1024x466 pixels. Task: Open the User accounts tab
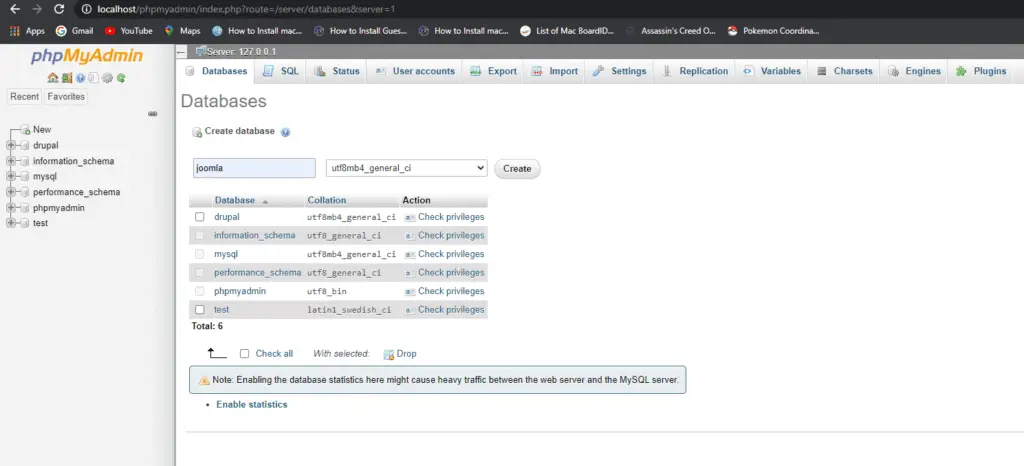415,71
